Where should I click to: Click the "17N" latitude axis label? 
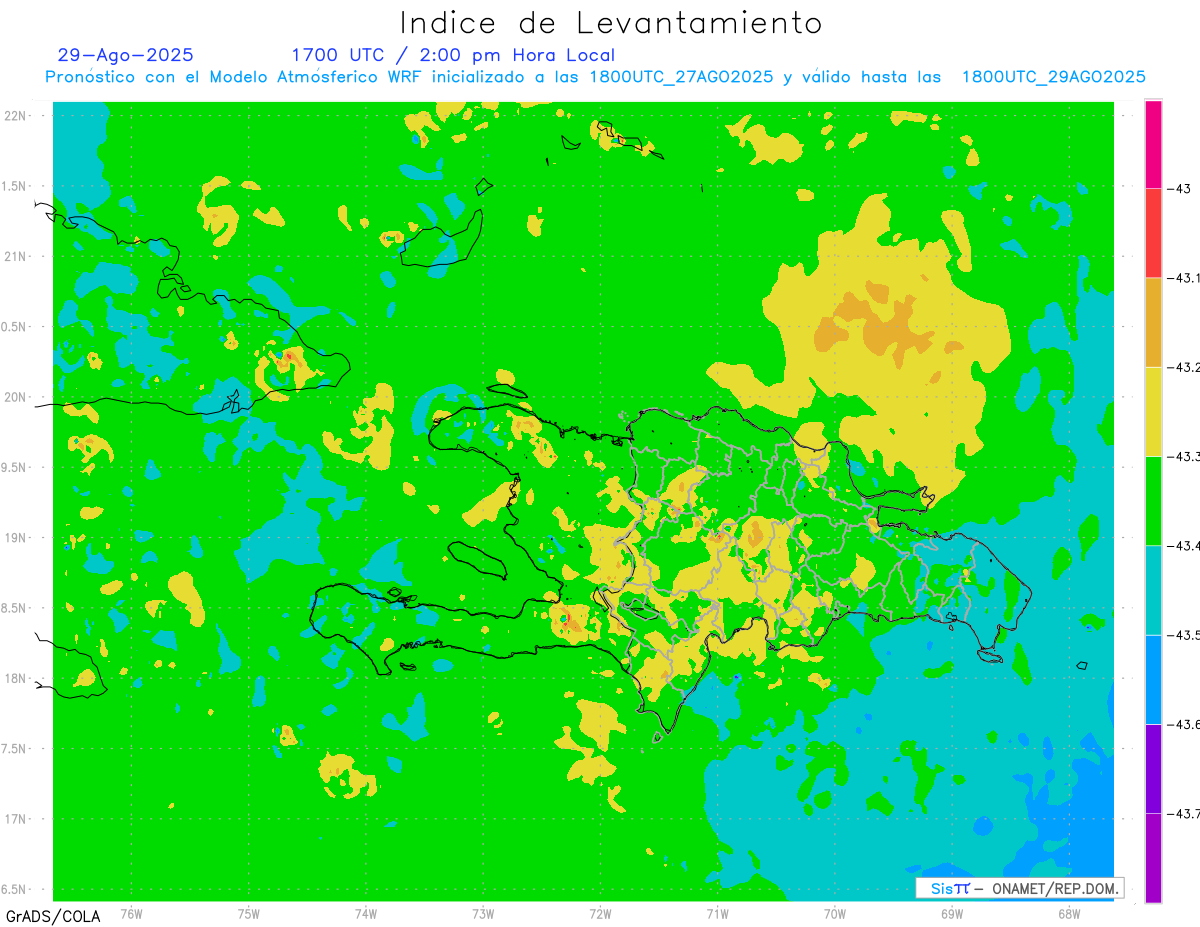coord(15,819)
